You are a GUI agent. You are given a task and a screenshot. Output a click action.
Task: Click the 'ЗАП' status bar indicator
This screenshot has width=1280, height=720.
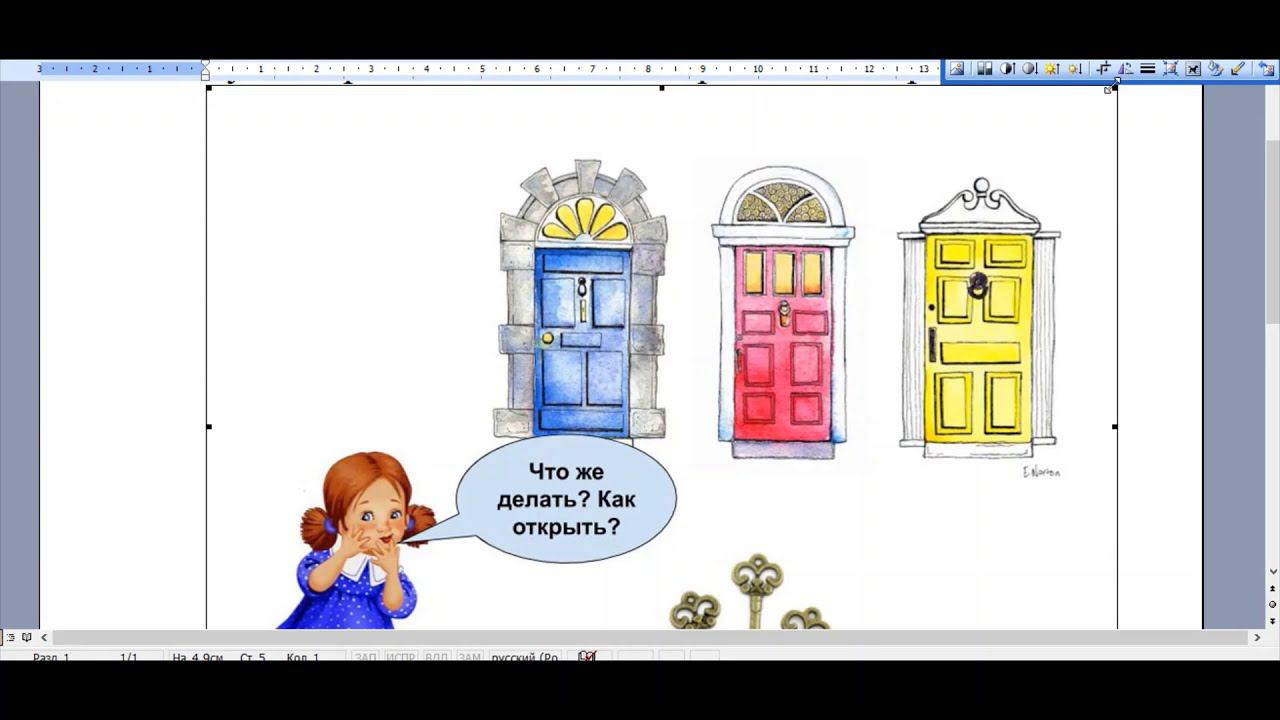(x=365, y=657)
